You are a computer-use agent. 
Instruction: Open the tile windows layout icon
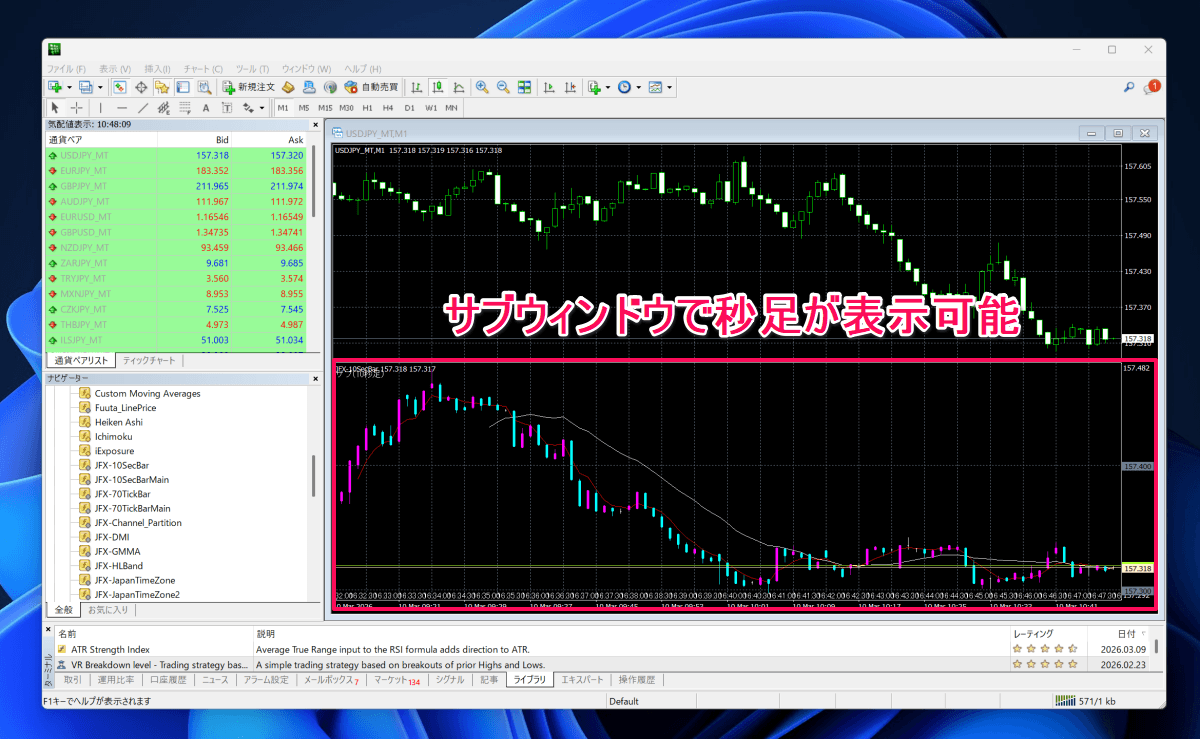[524, 88]
